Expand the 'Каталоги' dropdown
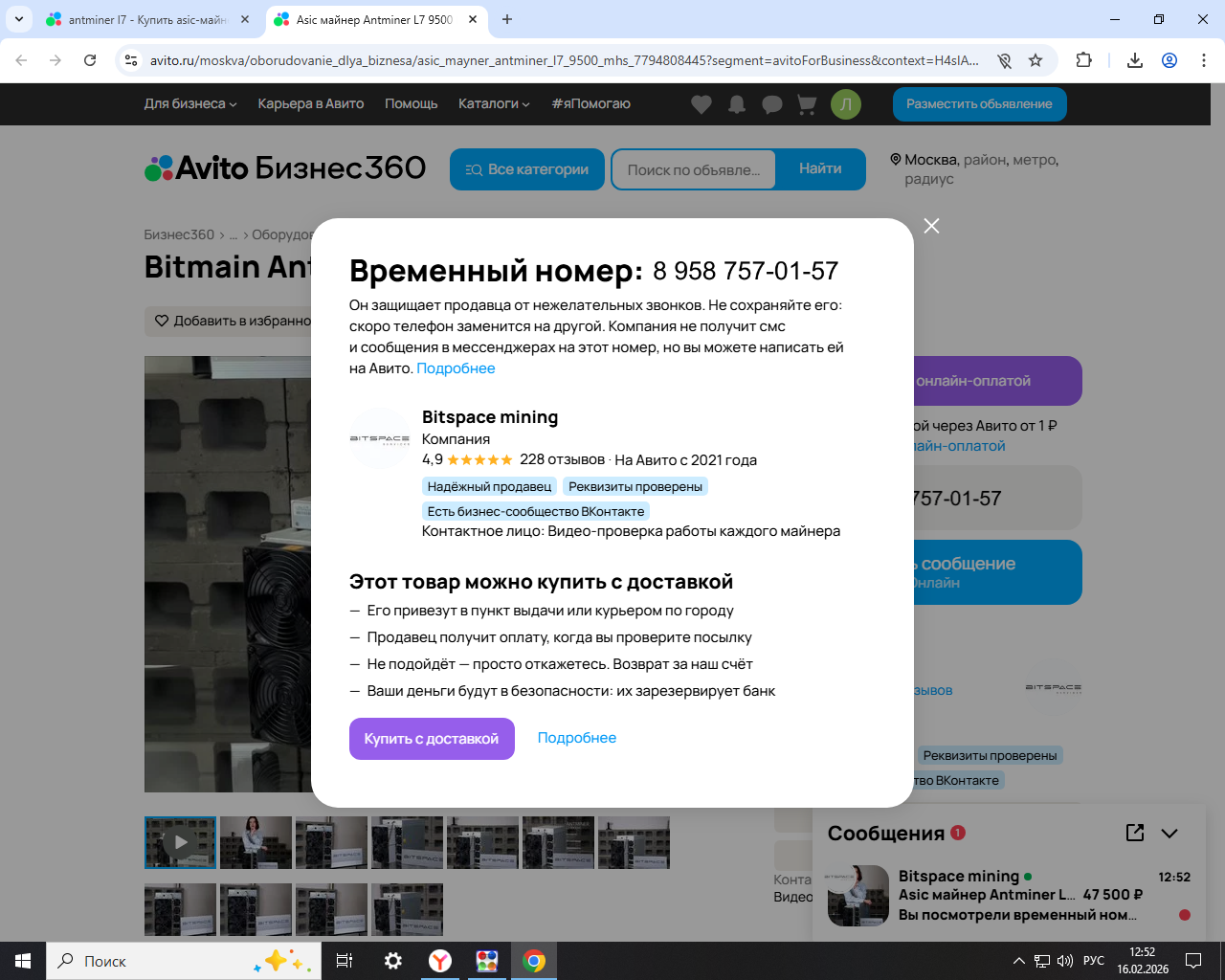The image size is (1225, 980). coord(494,103)
